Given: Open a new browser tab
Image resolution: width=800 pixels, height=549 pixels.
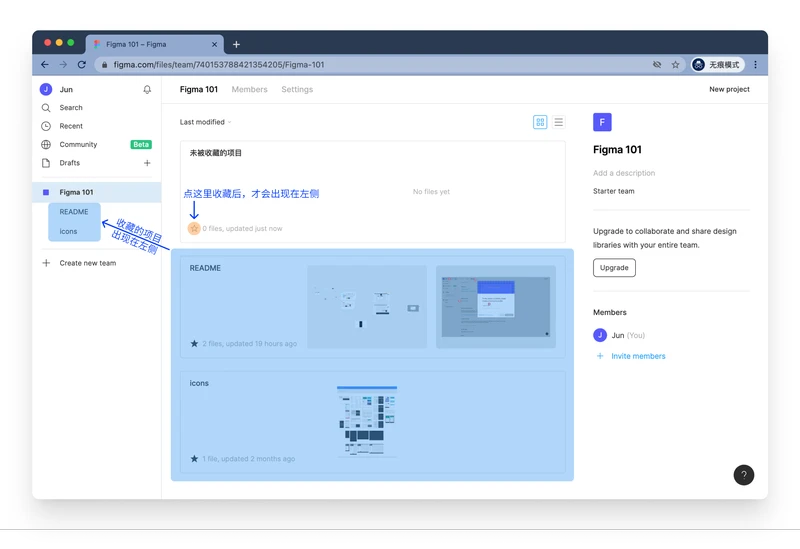Looking at the screenshot, I should [236, 44].
